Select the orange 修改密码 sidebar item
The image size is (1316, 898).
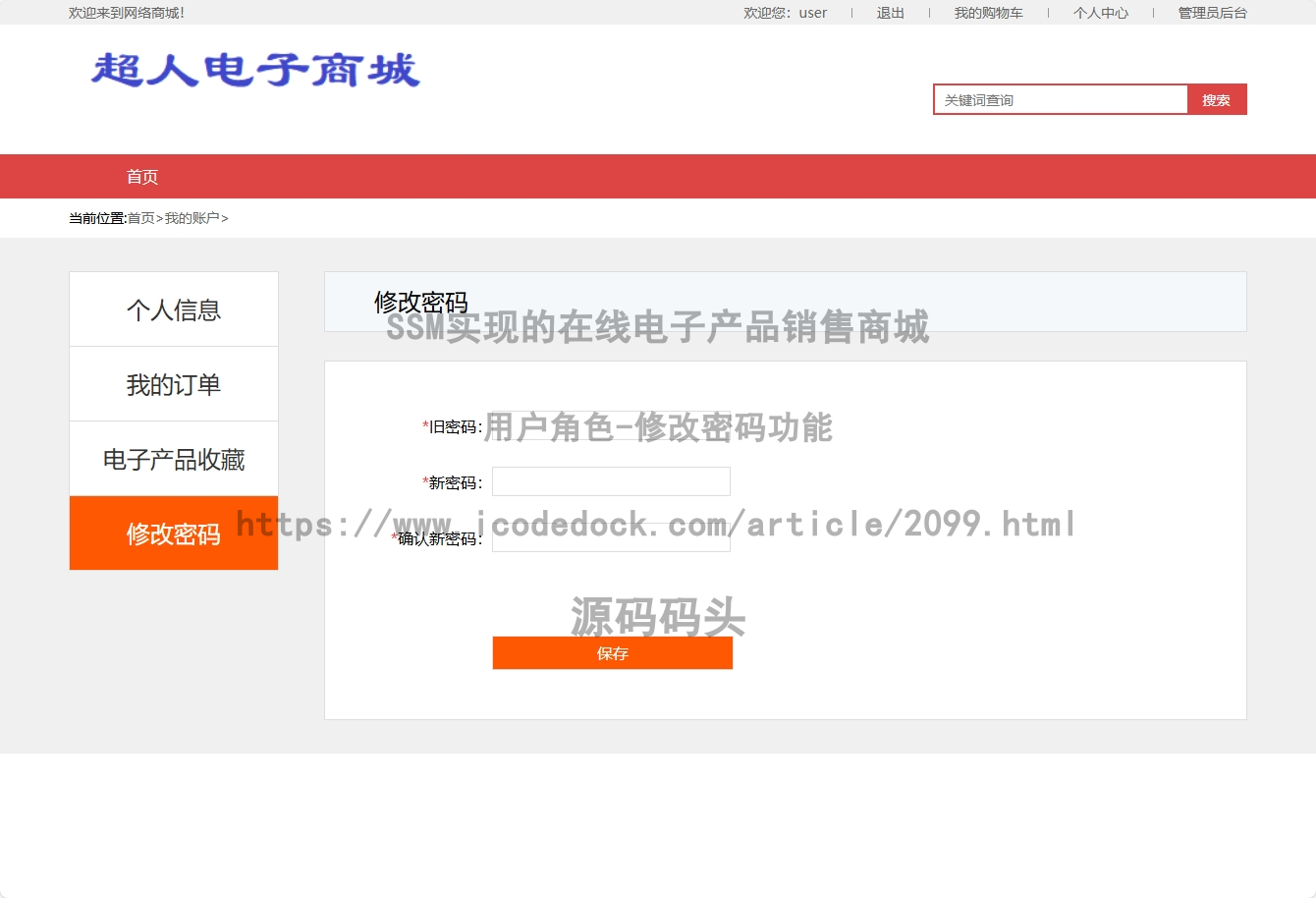tap(174, 533)
